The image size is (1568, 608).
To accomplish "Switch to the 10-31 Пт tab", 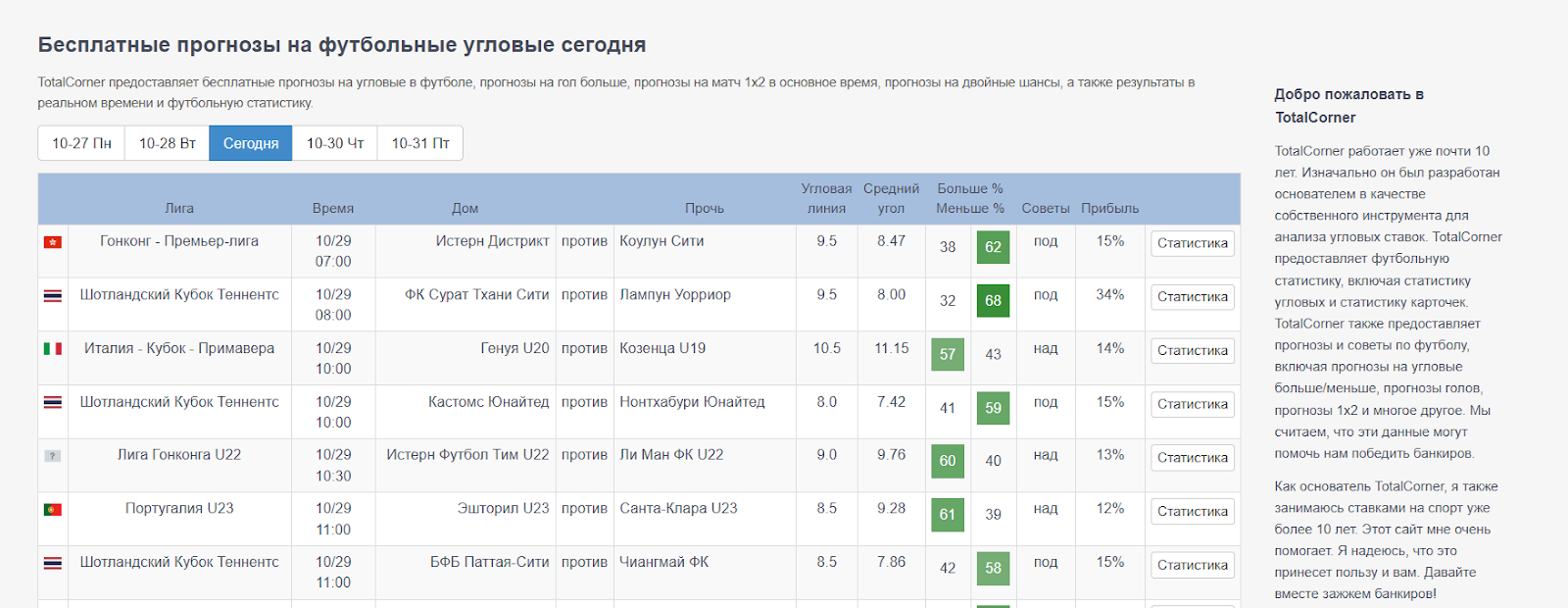I will [420, 143].
